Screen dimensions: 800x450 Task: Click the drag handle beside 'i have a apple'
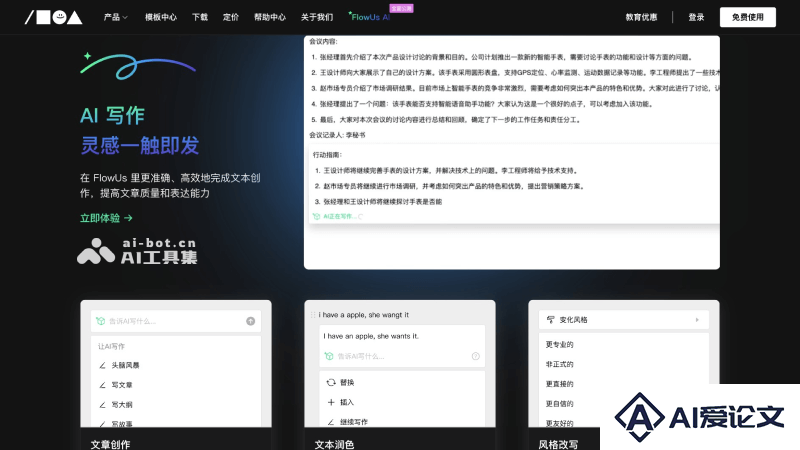(313, 315)
